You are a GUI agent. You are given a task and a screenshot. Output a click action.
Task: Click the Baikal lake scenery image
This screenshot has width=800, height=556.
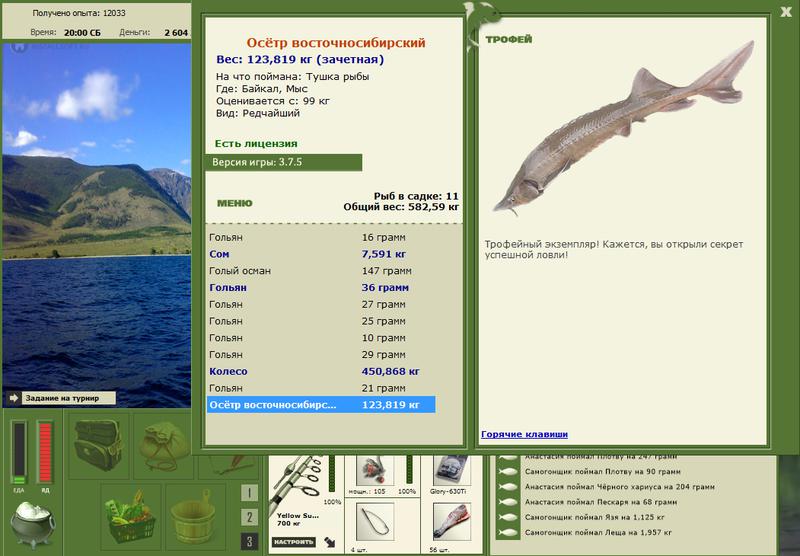[96, 225]
